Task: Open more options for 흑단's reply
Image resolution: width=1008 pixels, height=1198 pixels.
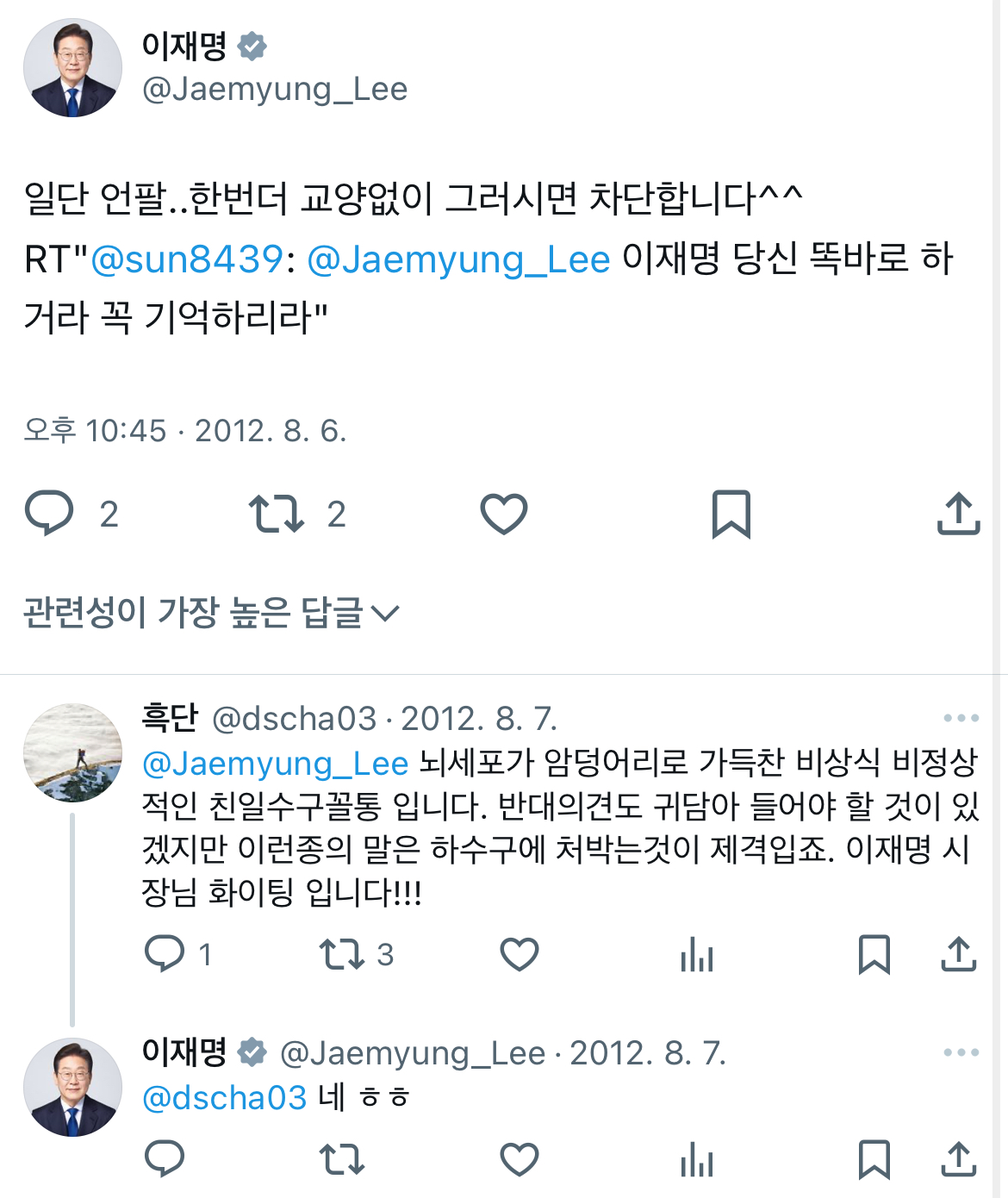Action: (x=961, y=718)
